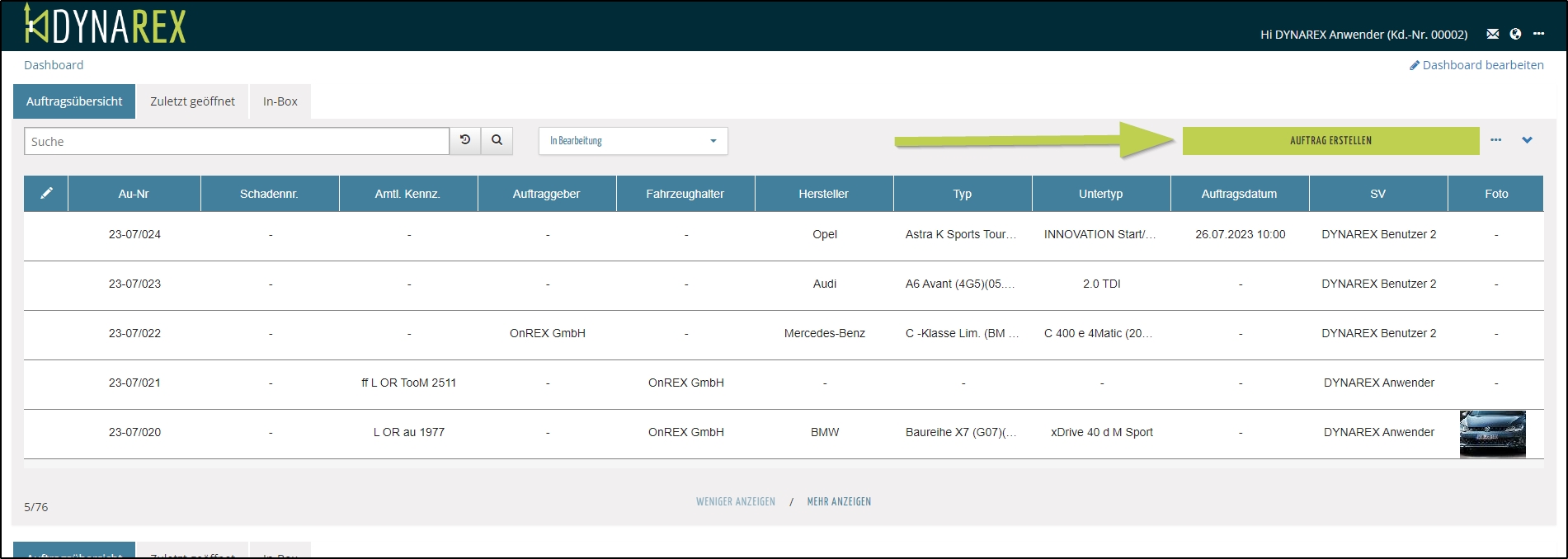This screenshot has height=559, width=1568.
Task: Click the reset search icon
Action: click(465, 141)
